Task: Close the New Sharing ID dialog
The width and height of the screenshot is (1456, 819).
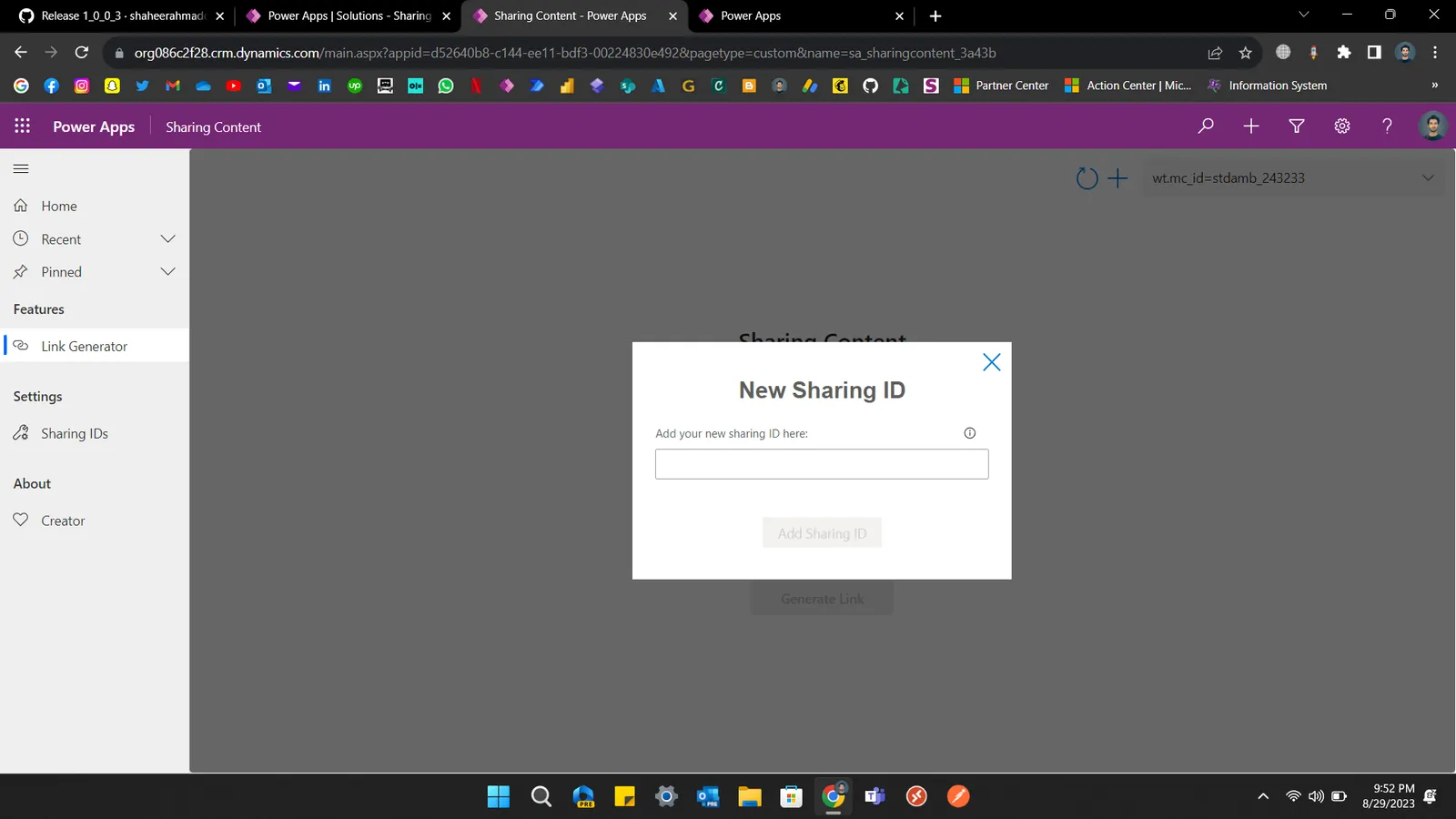Action: click(x=992, y=362)
